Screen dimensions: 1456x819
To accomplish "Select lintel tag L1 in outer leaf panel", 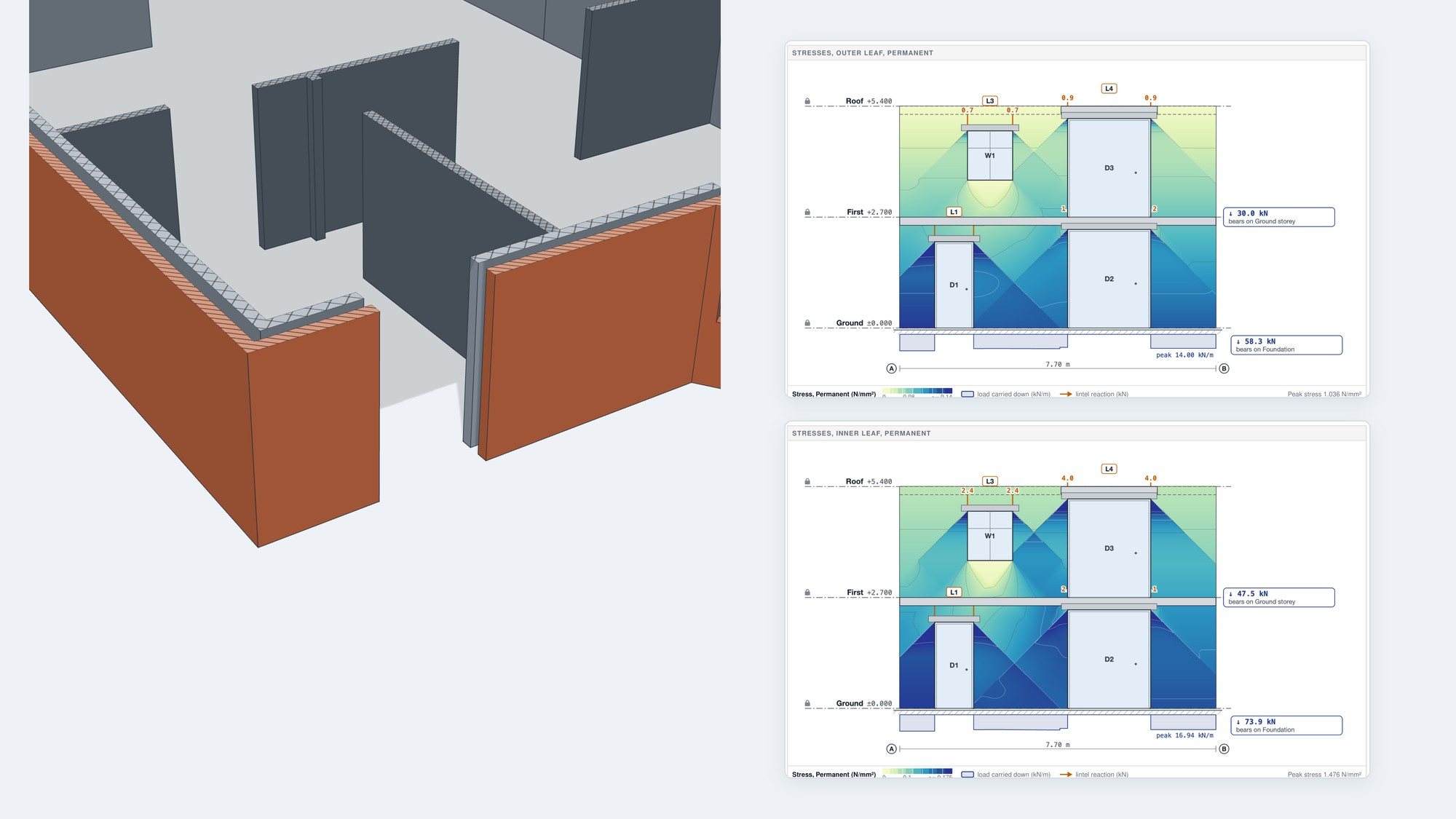I will [x=954, y=212].
